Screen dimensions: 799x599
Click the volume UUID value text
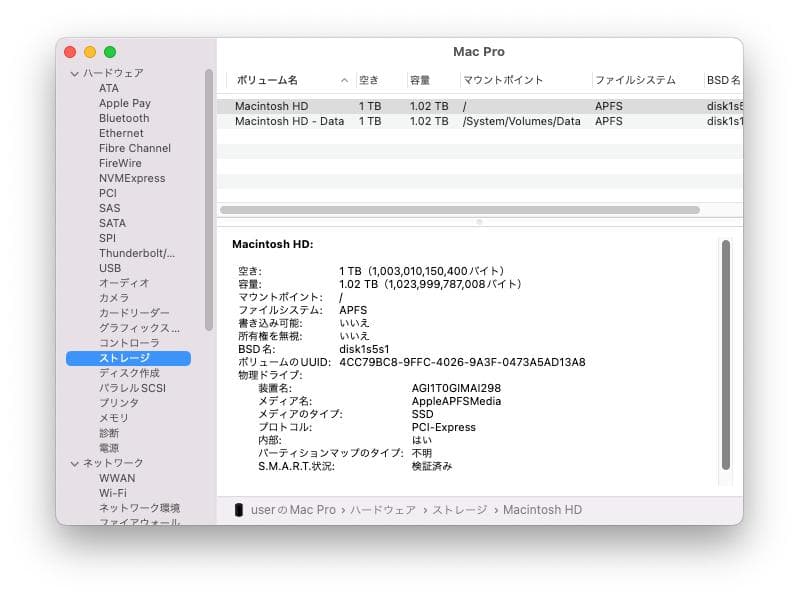click(x=462, y=363)
